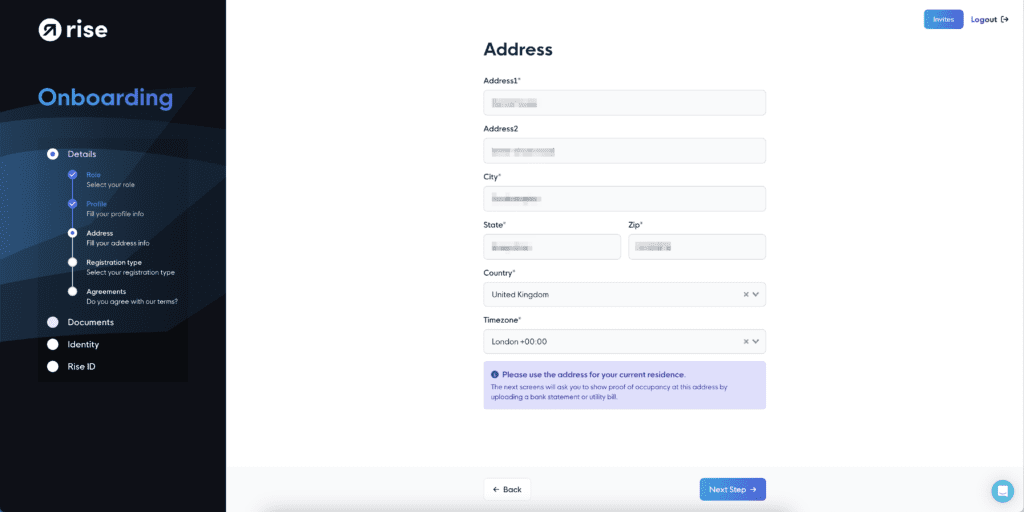Expand the Timezone dropdown chevron
Screen dimensions: 1024x512
tap(756, 342)
